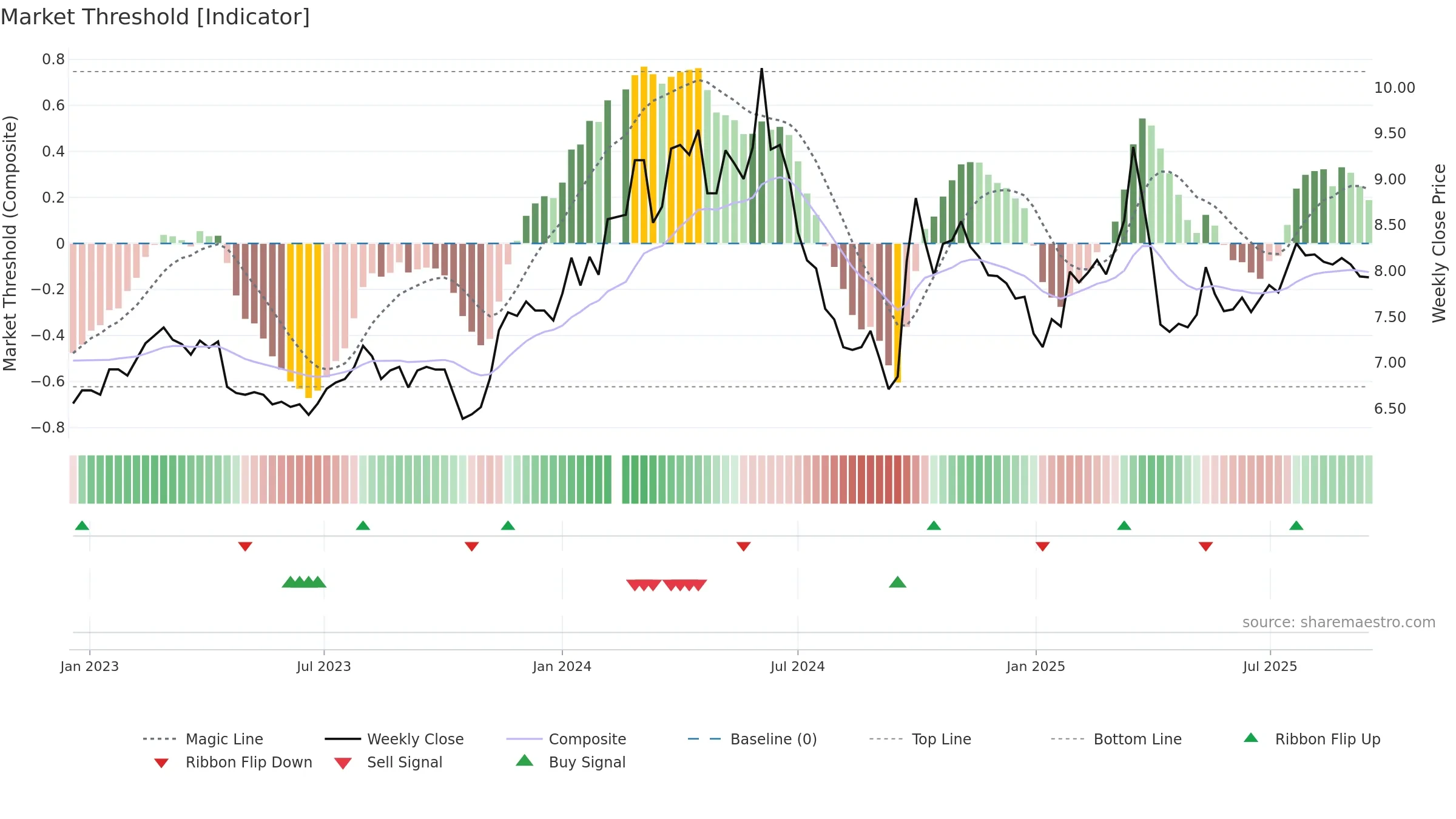Click the Weekly Close Price axis title

tap(1439, 243)
